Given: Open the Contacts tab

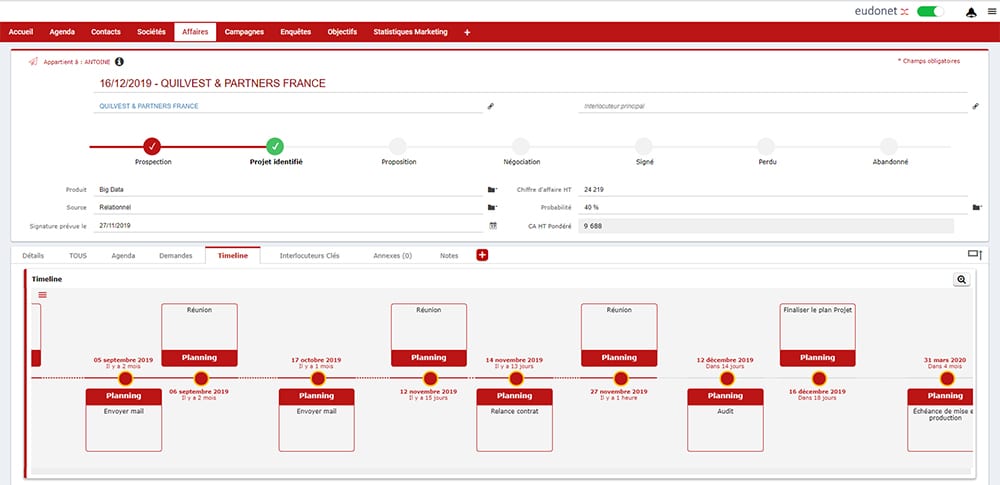Looking at the screenshot, I should pyautogui.click(x=105, y=32).
